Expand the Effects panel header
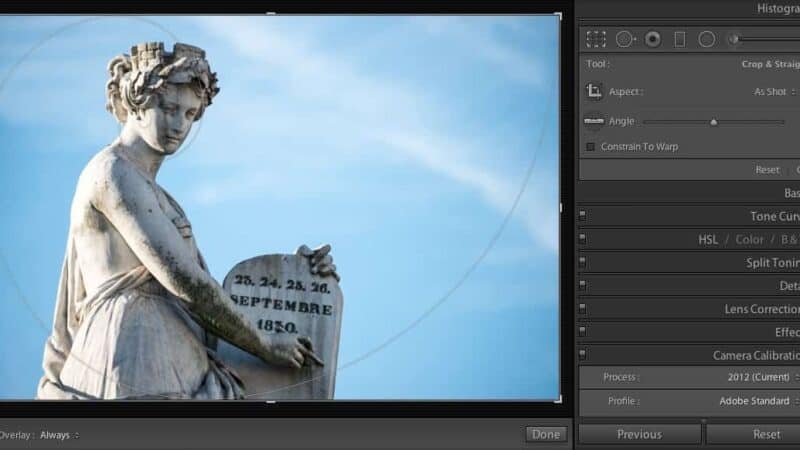 tap(689, 332)
